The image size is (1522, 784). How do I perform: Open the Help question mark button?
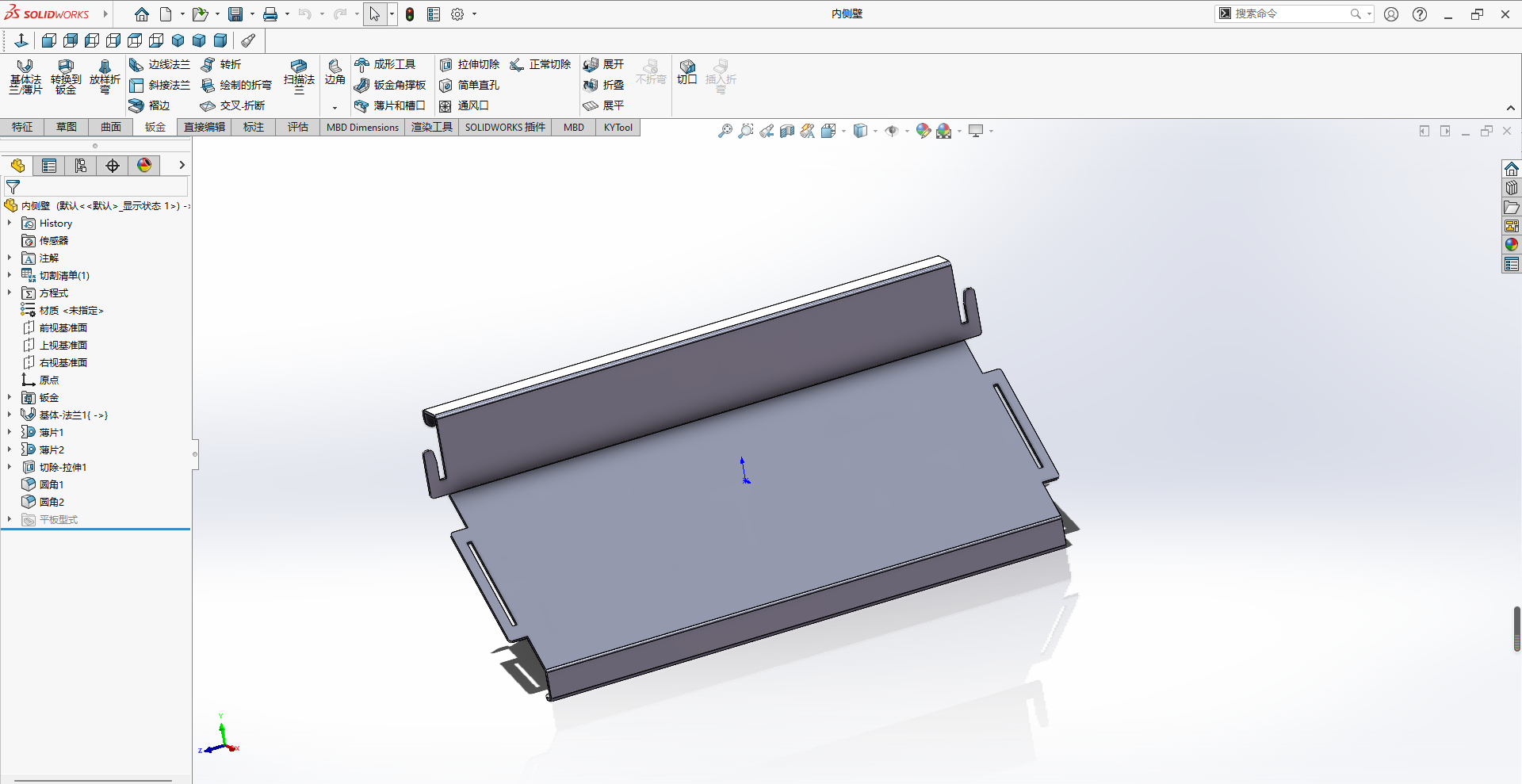pos(1420,14)
